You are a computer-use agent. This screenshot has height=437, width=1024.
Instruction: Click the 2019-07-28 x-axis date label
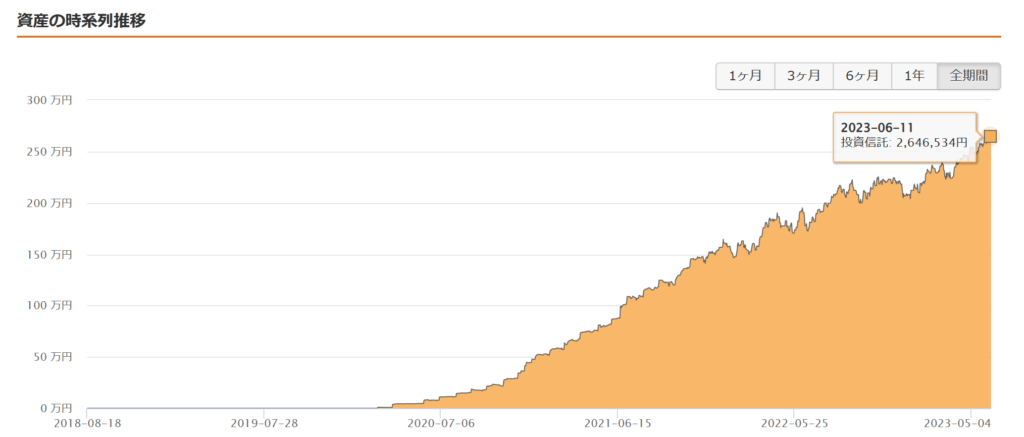click(263, 424)
